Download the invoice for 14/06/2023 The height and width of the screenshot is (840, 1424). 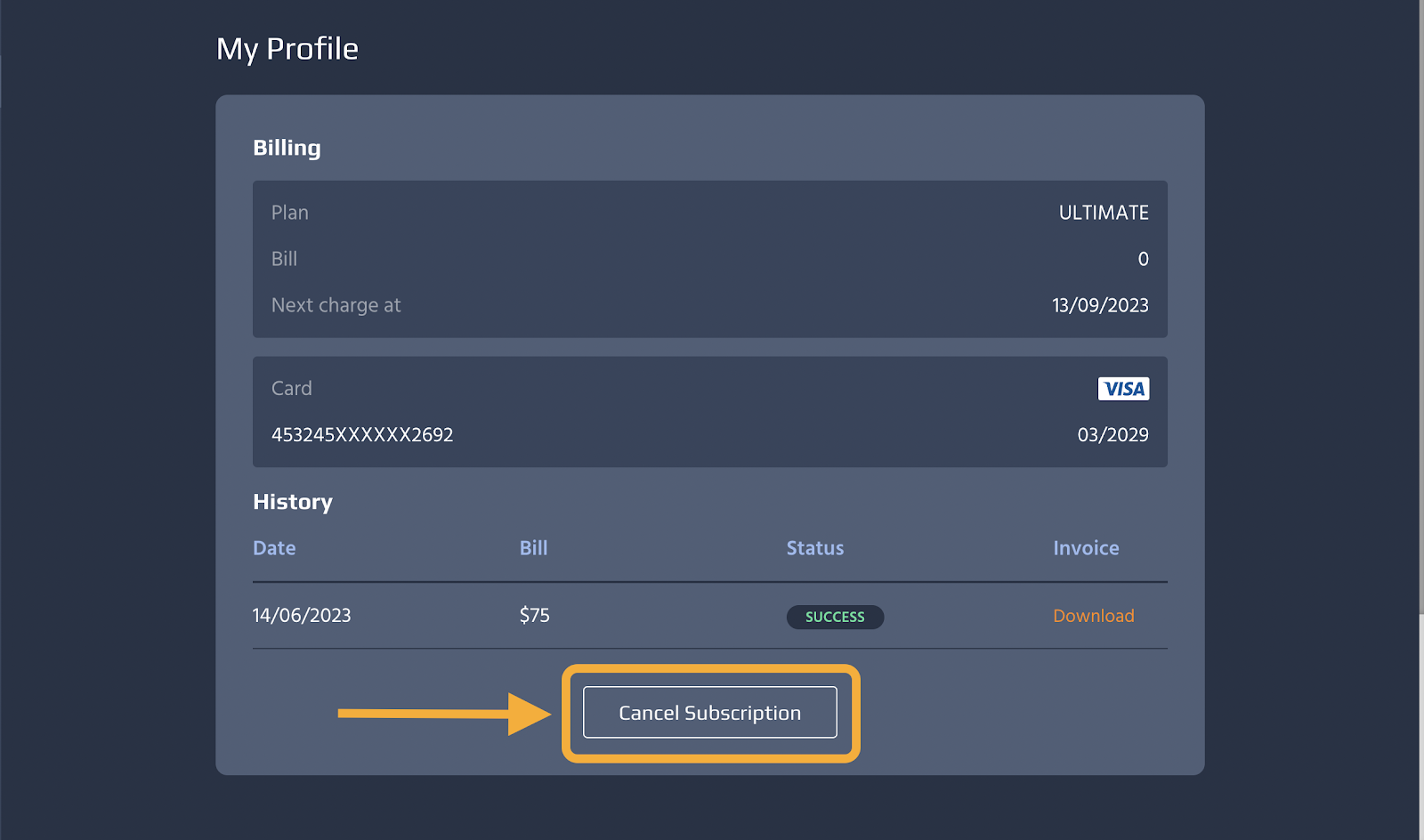coord(1093,616)
